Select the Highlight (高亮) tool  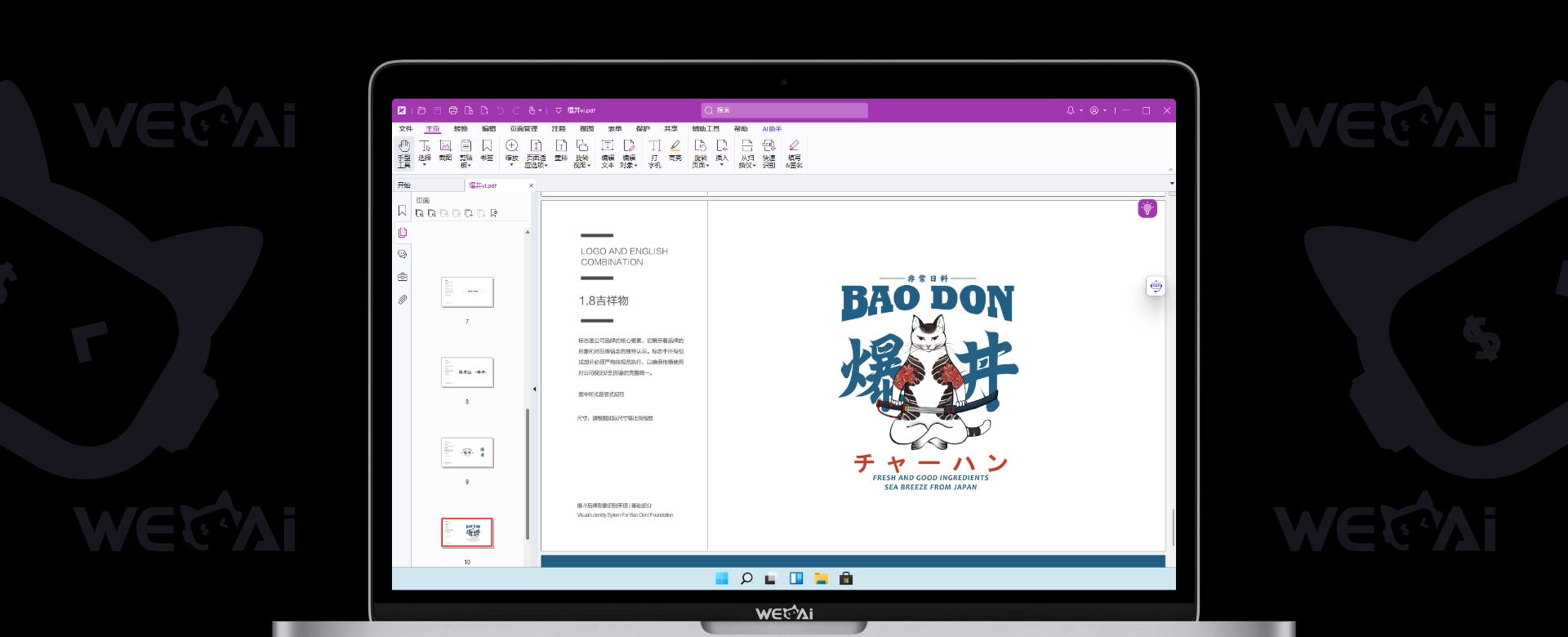pyautogui.click(x=675, y=150)
